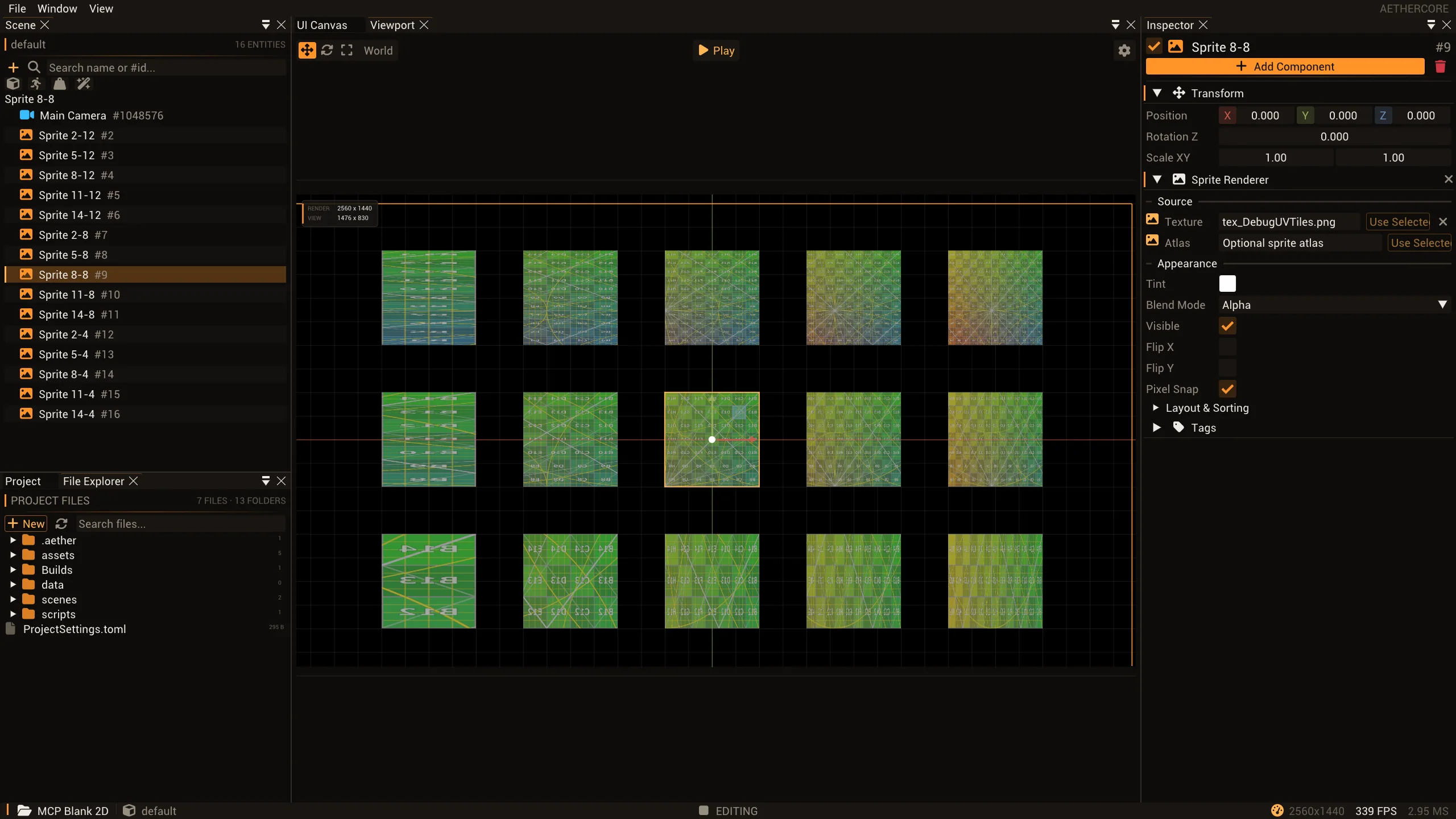The image size is (1456, 819).
Task: Expand the scenes folder
Action: [x=13, y=599]
